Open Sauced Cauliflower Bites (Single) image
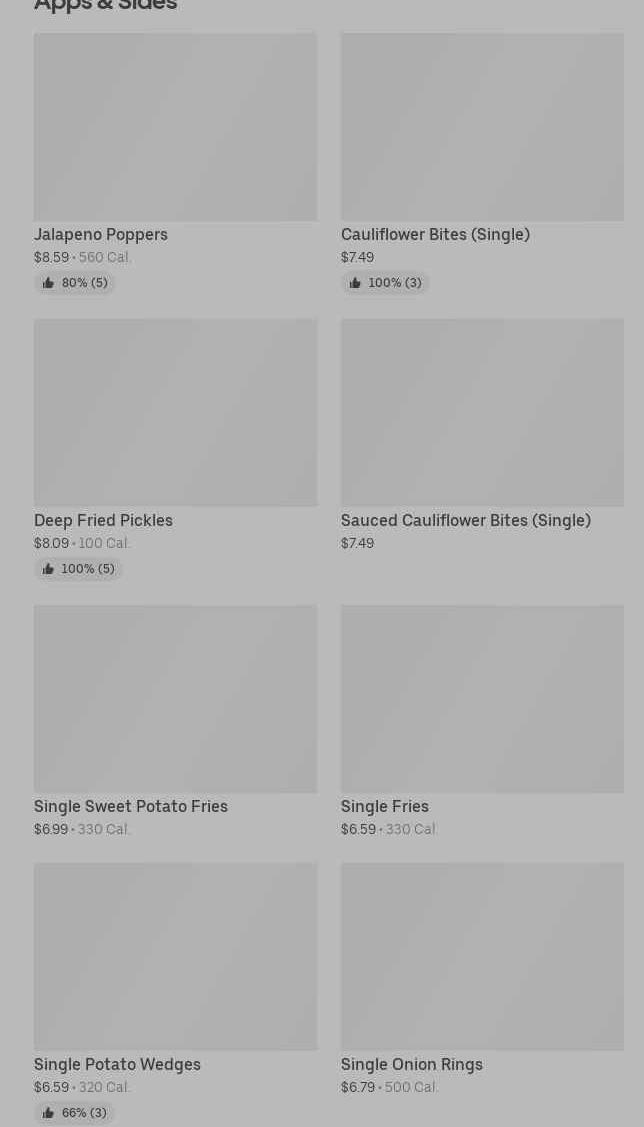644x1127 pixels. click(x=482, y=412)
